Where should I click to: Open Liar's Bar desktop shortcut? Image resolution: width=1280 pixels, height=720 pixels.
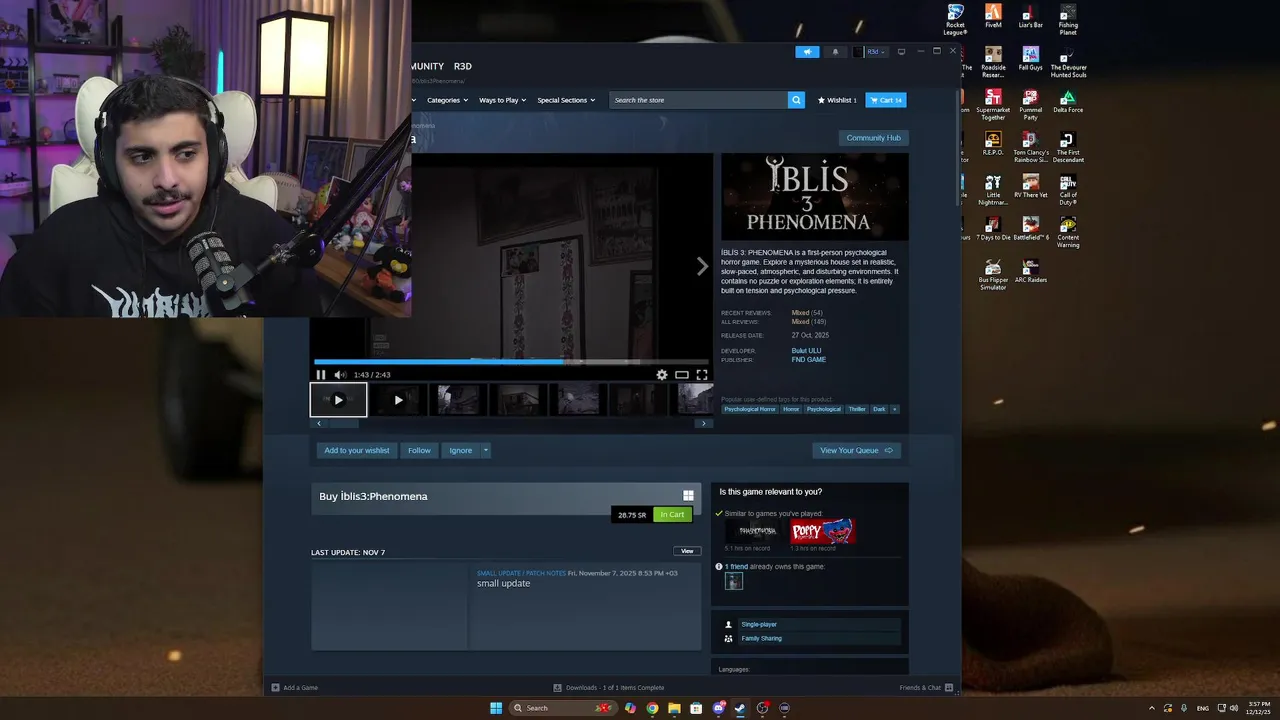(1030, 16)
